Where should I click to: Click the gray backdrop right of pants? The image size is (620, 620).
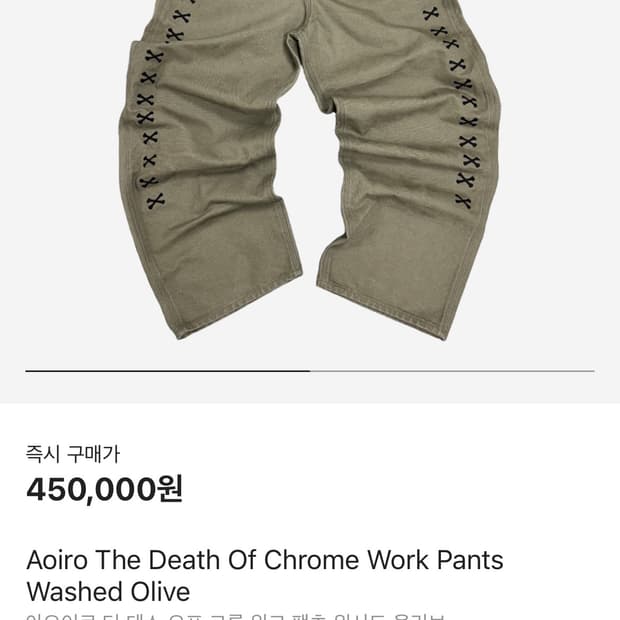(560, 178)
